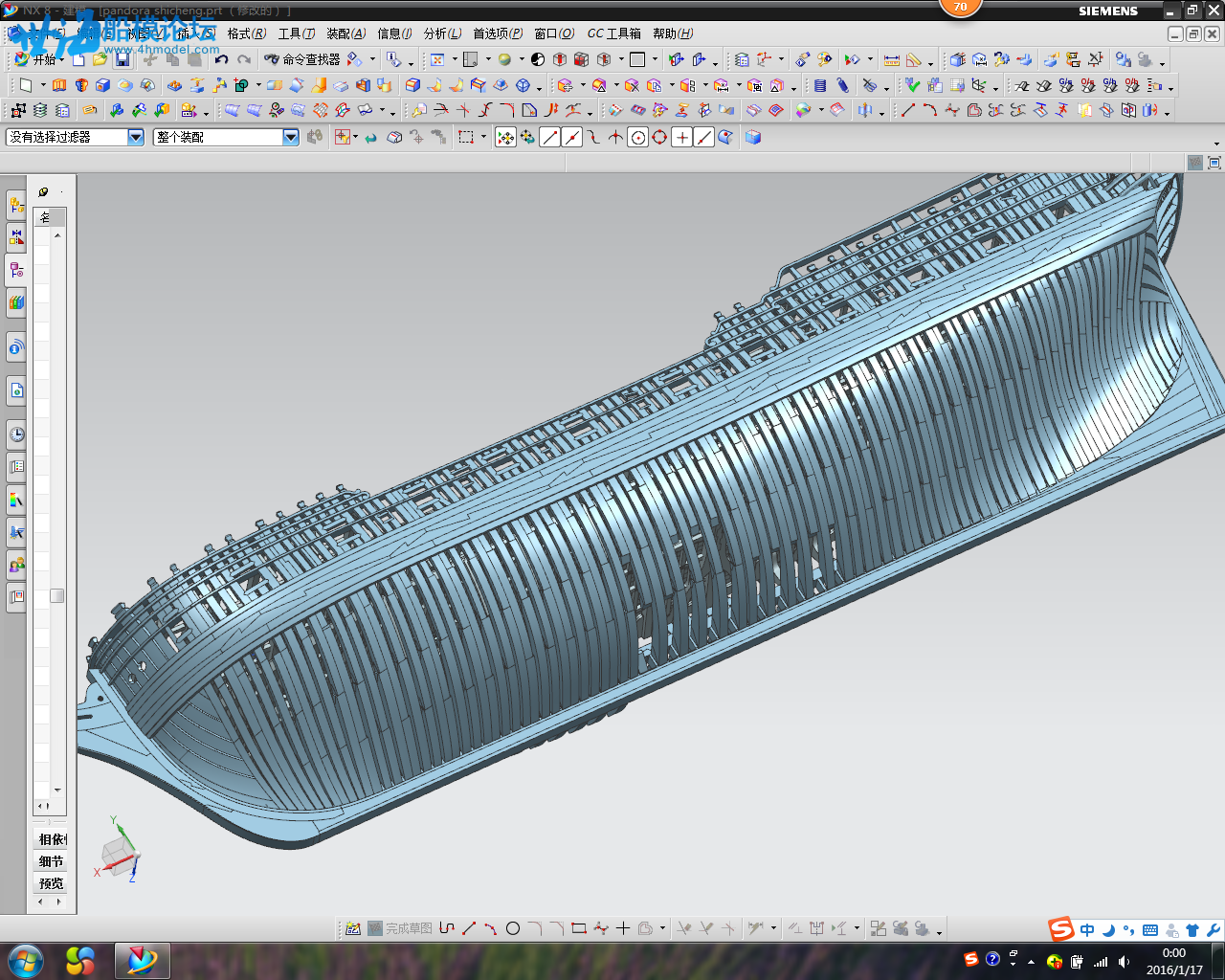
Task: Click the rendering style shaded sphere icon
Action: pyautogui.click(x=504, y=59)
